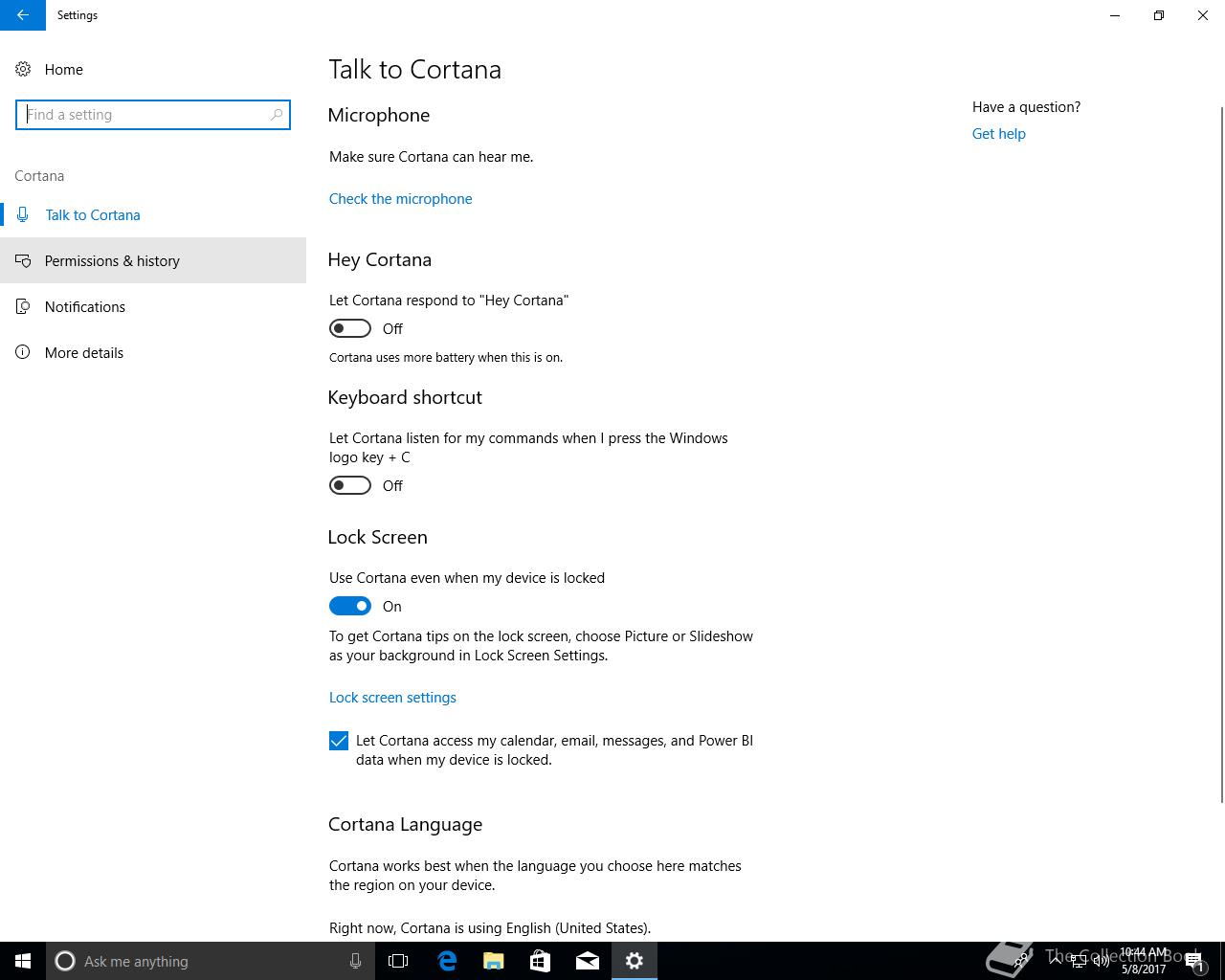Click the Cortana category label in the sidebar

tap(39, 176)
